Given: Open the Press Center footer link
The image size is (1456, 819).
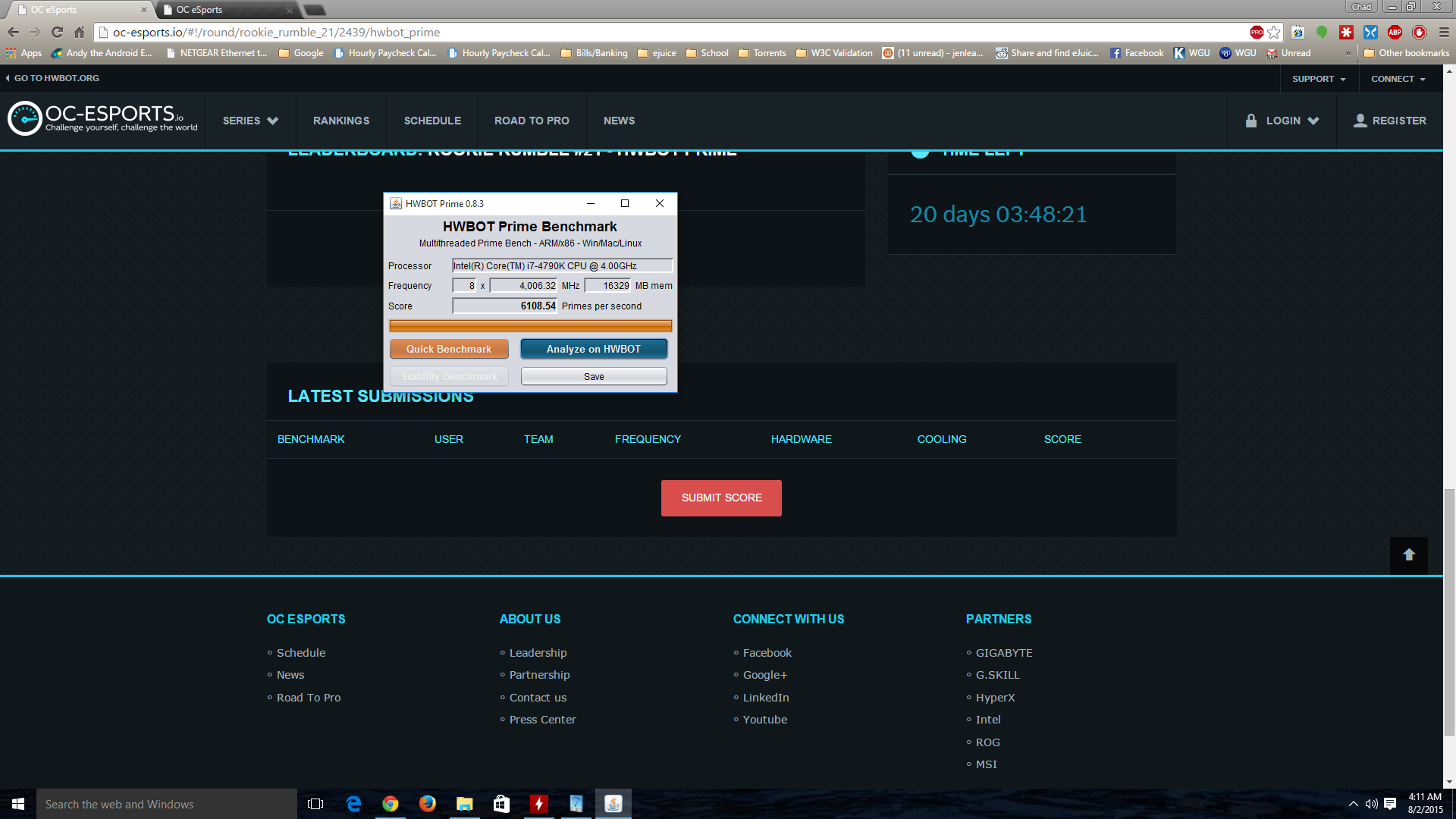Looking at the screenshot, I should pos(542,720).
